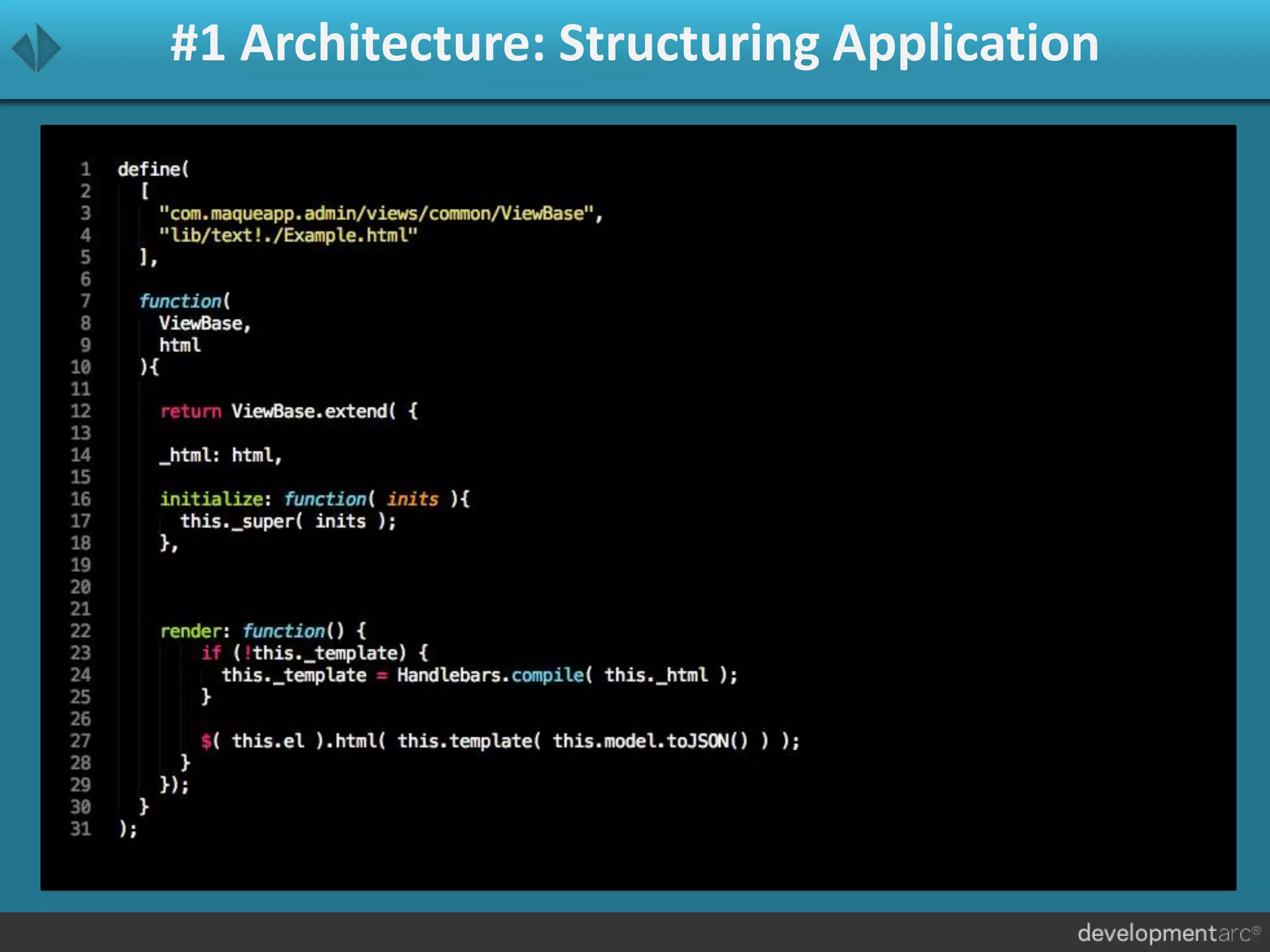Click ViewBase.extend call on line 12
1270x952 pixels.
pos(313,412)
